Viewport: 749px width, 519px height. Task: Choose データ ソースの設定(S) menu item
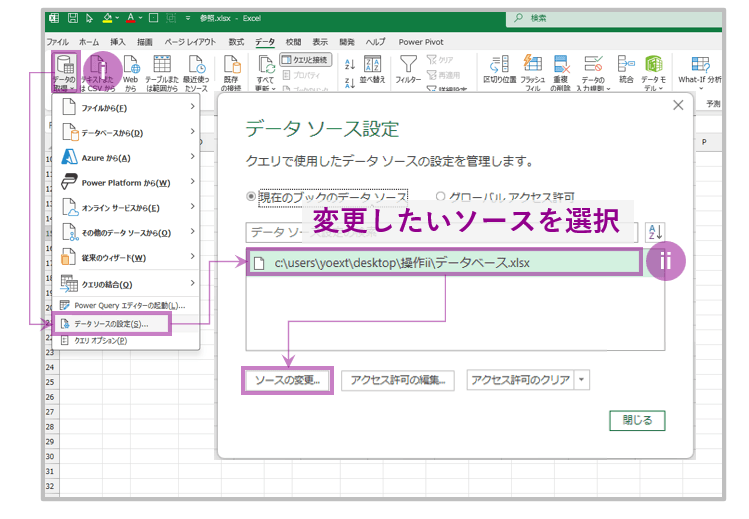(x=111, y=324)
